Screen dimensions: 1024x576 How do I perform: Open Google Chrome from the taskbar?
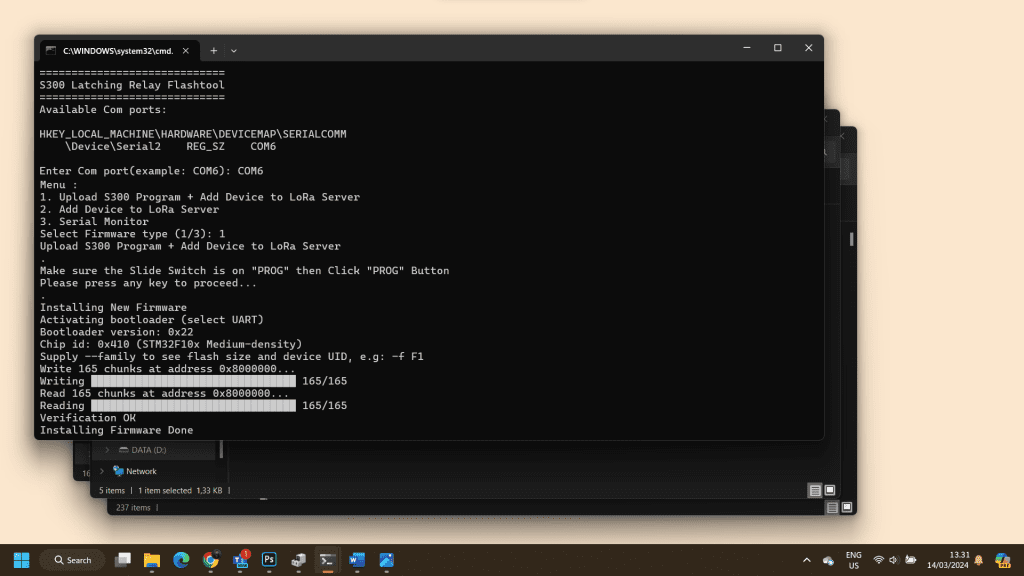coord(210,560)
